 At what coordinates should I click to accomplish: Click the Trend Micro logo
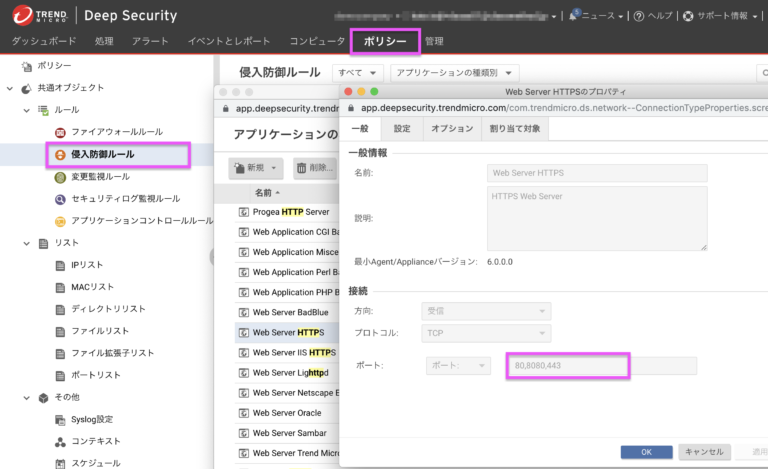(x=40, y=15)
